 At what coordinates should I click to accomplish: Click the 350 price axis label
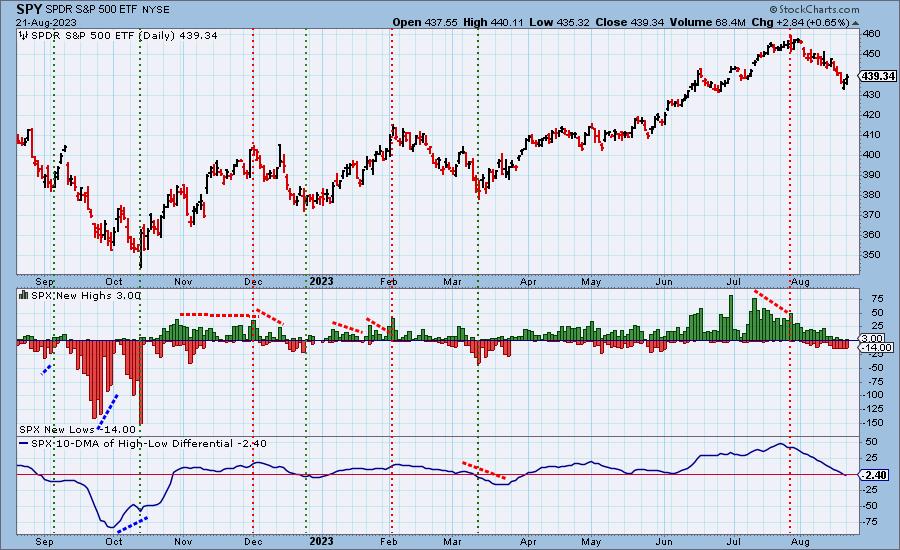point(871,254)
